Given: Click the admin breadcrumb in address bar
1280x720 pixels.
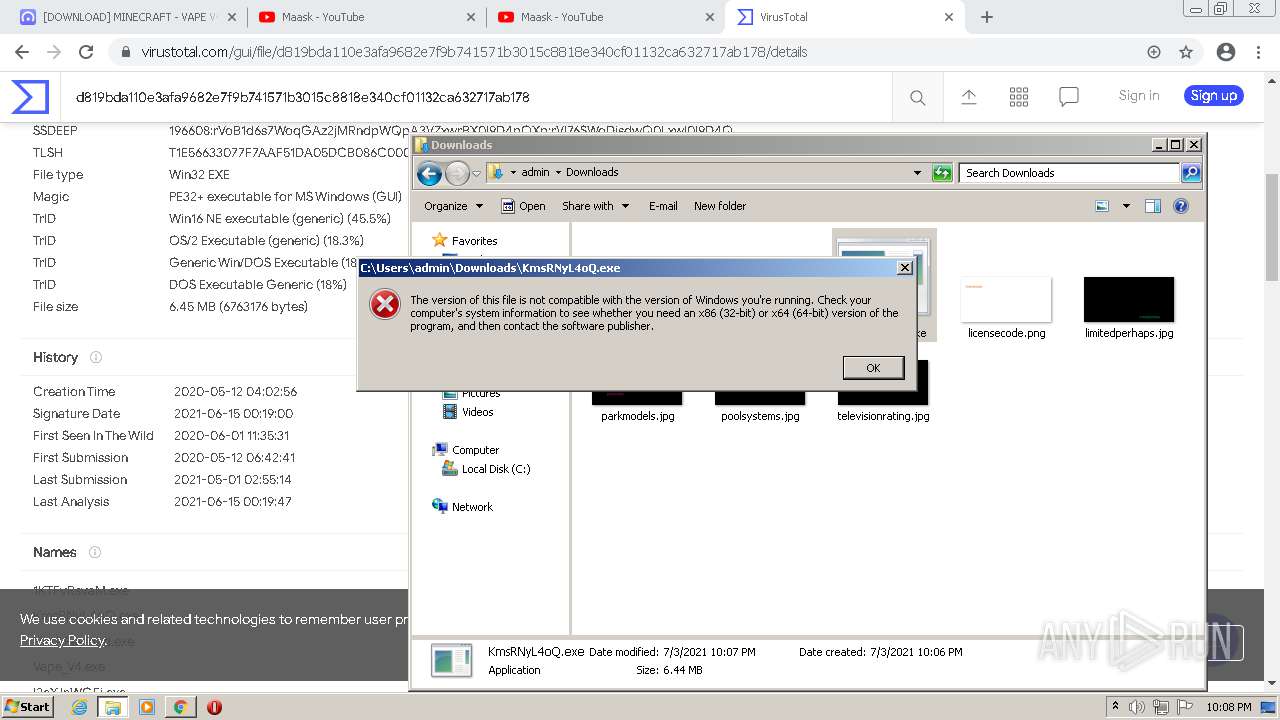Looking at the screenshot, I should point(535,172).
